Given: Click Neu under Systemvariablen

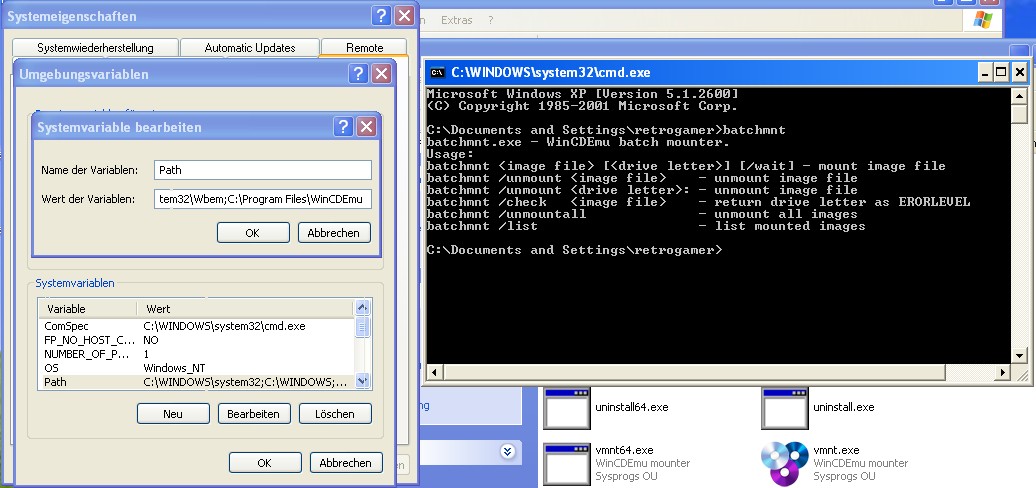Looking at the screenshot, I should point(173,414).
